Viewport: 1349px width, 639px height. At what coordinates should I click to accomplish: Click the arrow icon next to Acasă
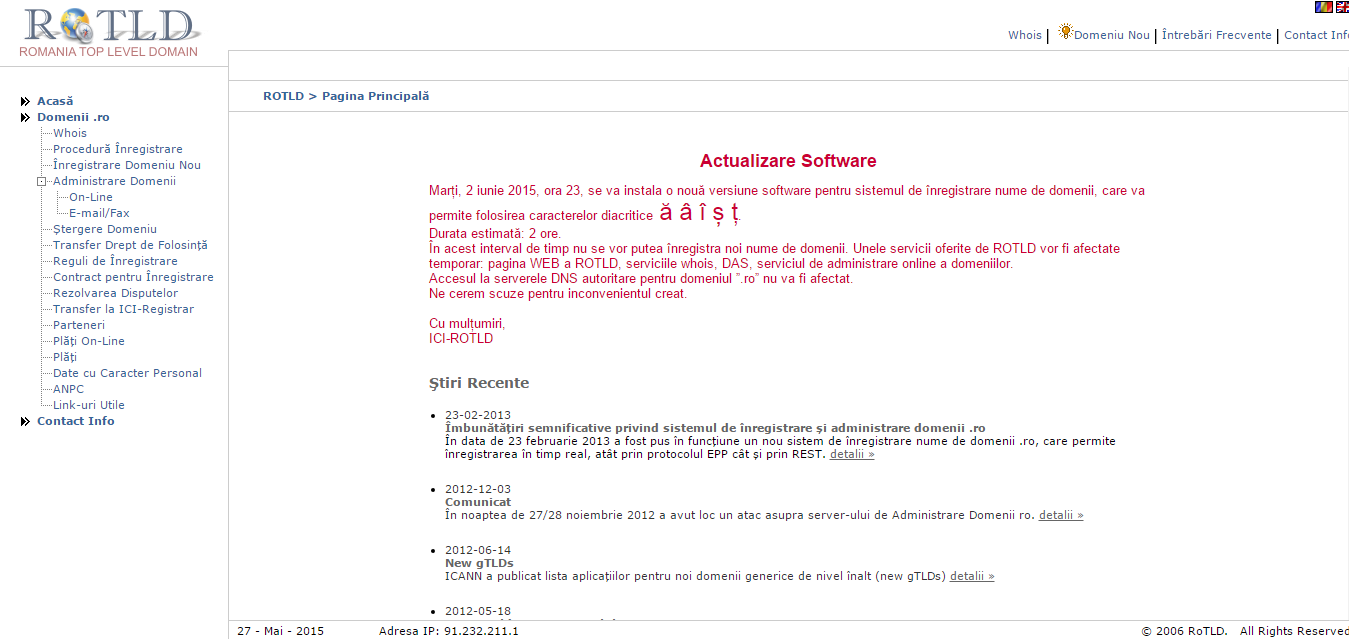25,101
